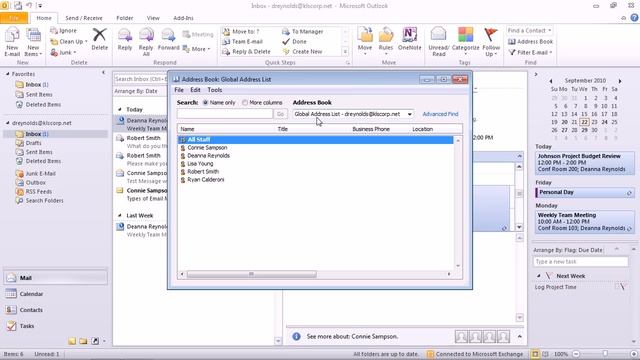
Task: Switch to the Send / Receive tab
Action: (84, 18)
